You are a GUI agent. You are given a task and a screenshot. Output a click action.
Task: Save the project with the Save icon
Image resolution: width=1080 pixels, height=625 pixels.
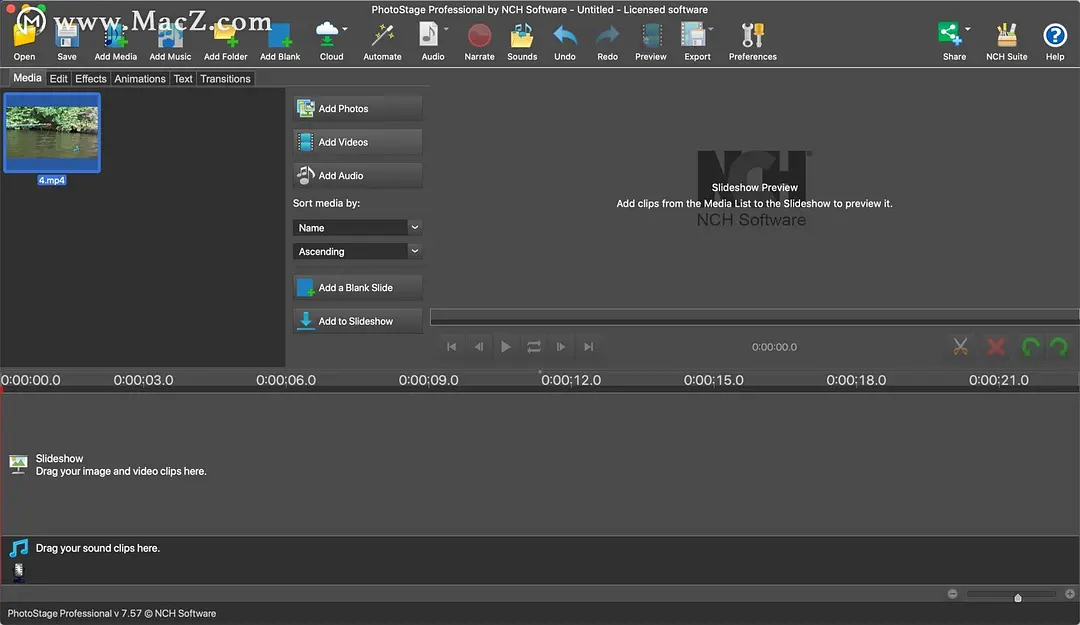[67, 36]
